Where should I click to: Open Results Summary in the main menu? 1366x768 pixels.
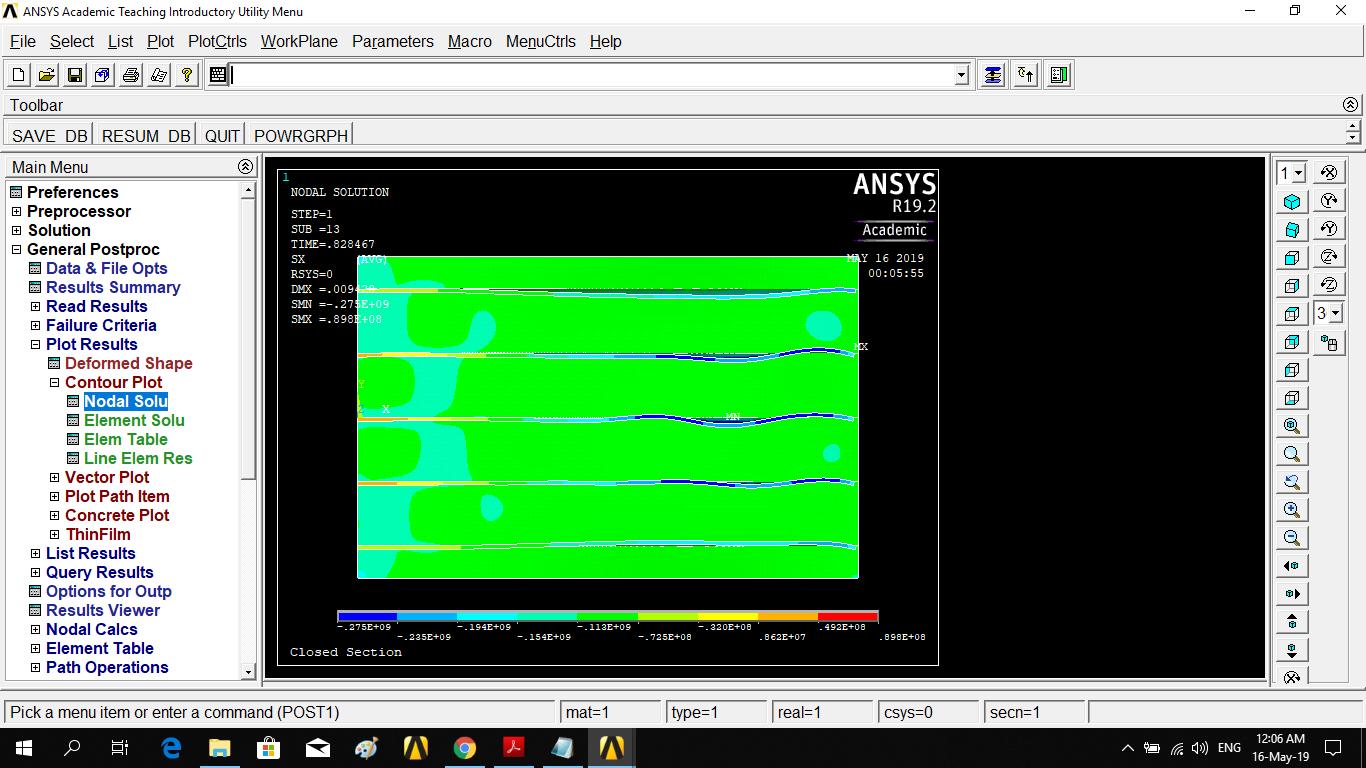click(x=113, y=287)
